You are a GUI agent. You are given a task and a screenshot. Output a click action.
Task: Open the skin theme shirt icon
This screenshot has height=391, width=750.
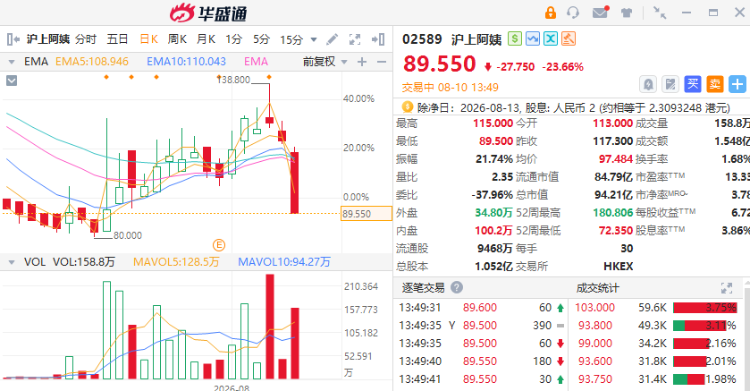pyautogui.click(x=627, y=13)
